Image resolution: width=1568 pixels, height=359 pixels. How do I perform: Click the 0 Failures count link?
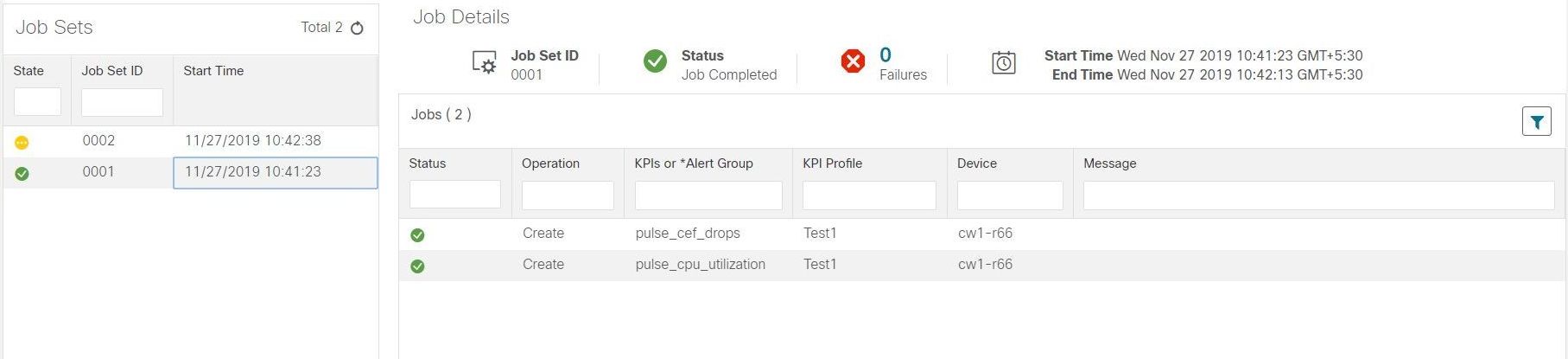point(886,55)
